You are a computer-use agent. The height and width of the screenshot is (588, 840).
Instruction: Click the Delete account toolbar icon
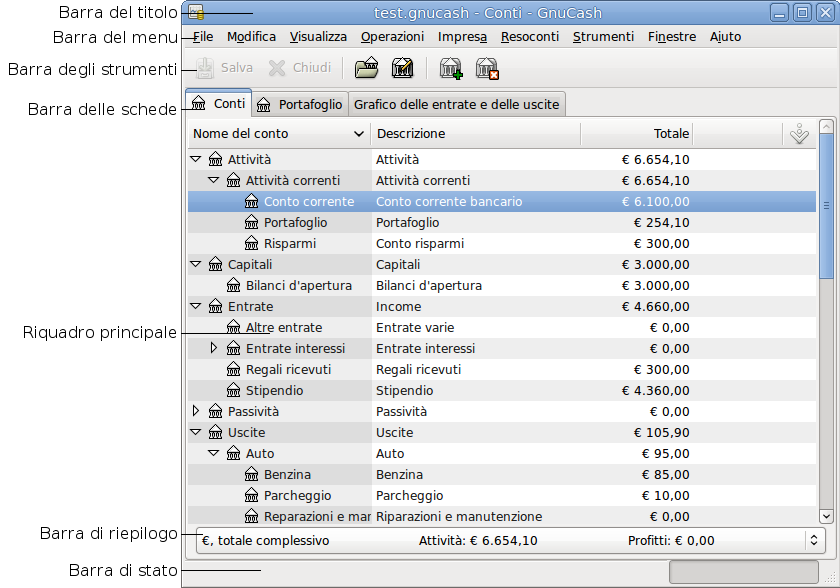pos(487,68)
